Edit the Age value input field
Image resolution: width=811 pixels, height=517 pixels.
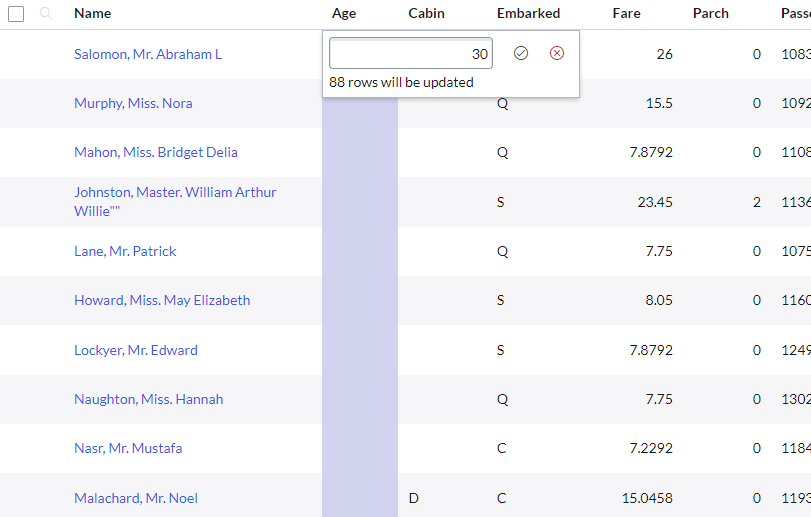tap(411, 53)
